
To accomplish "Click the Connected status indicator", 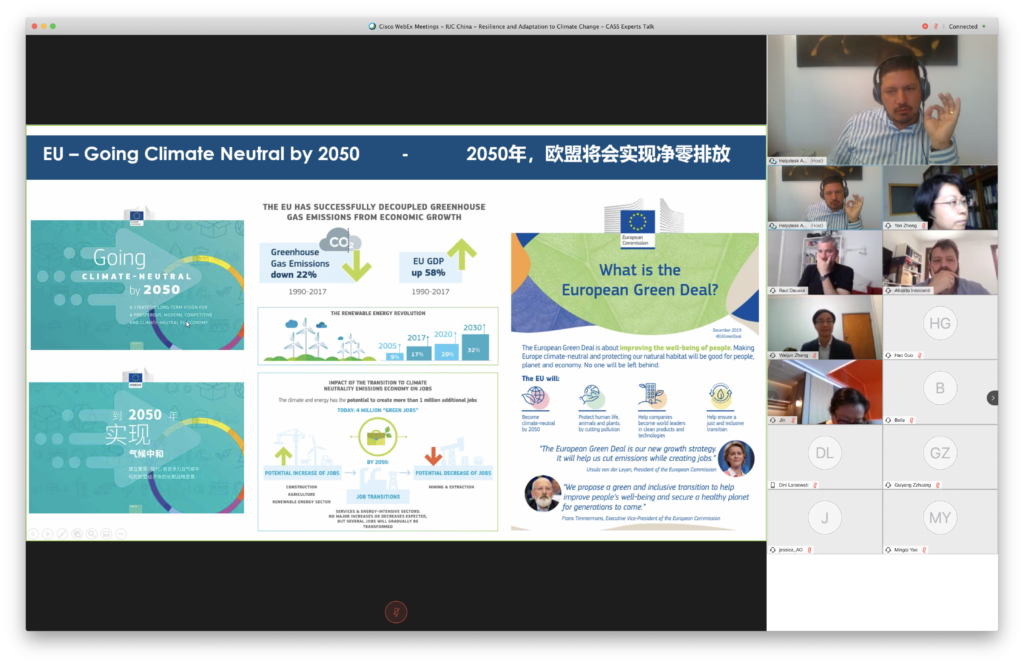I will (x=963, y=26).
